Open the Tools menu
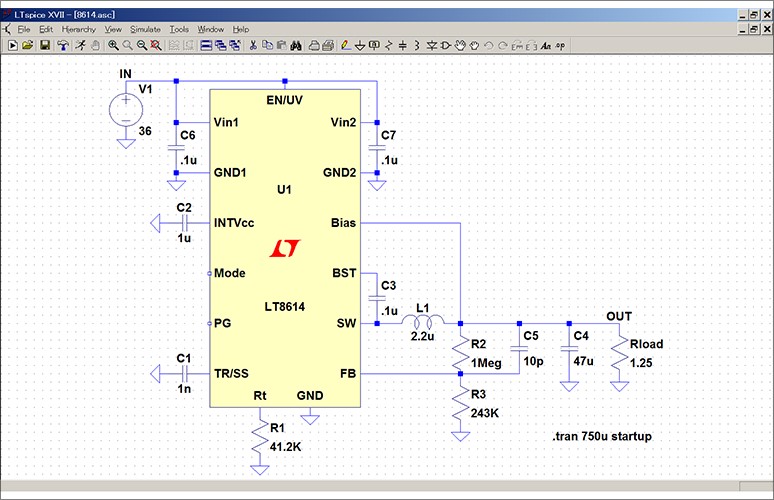The height and width of the screenshot is (500, 774). coord(179,30)
